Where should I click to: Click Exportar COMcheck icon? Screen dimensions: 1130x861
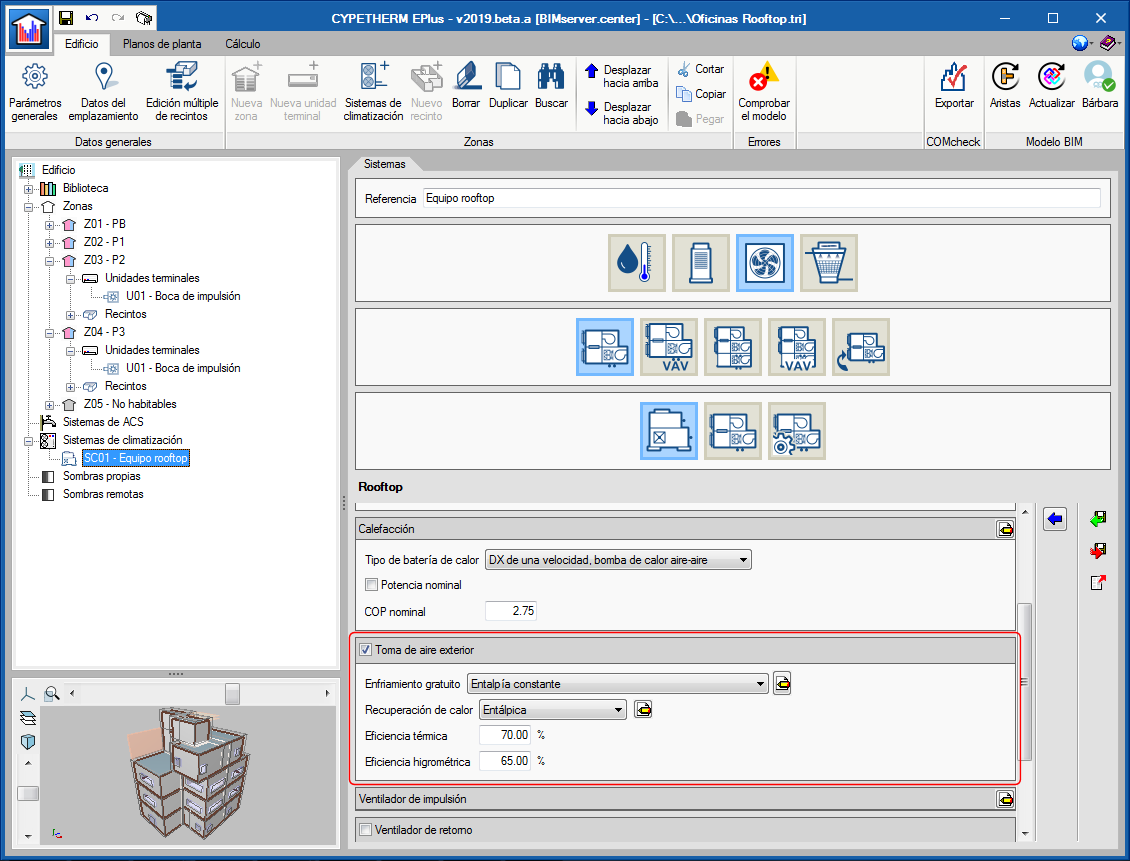pos(954,77)
